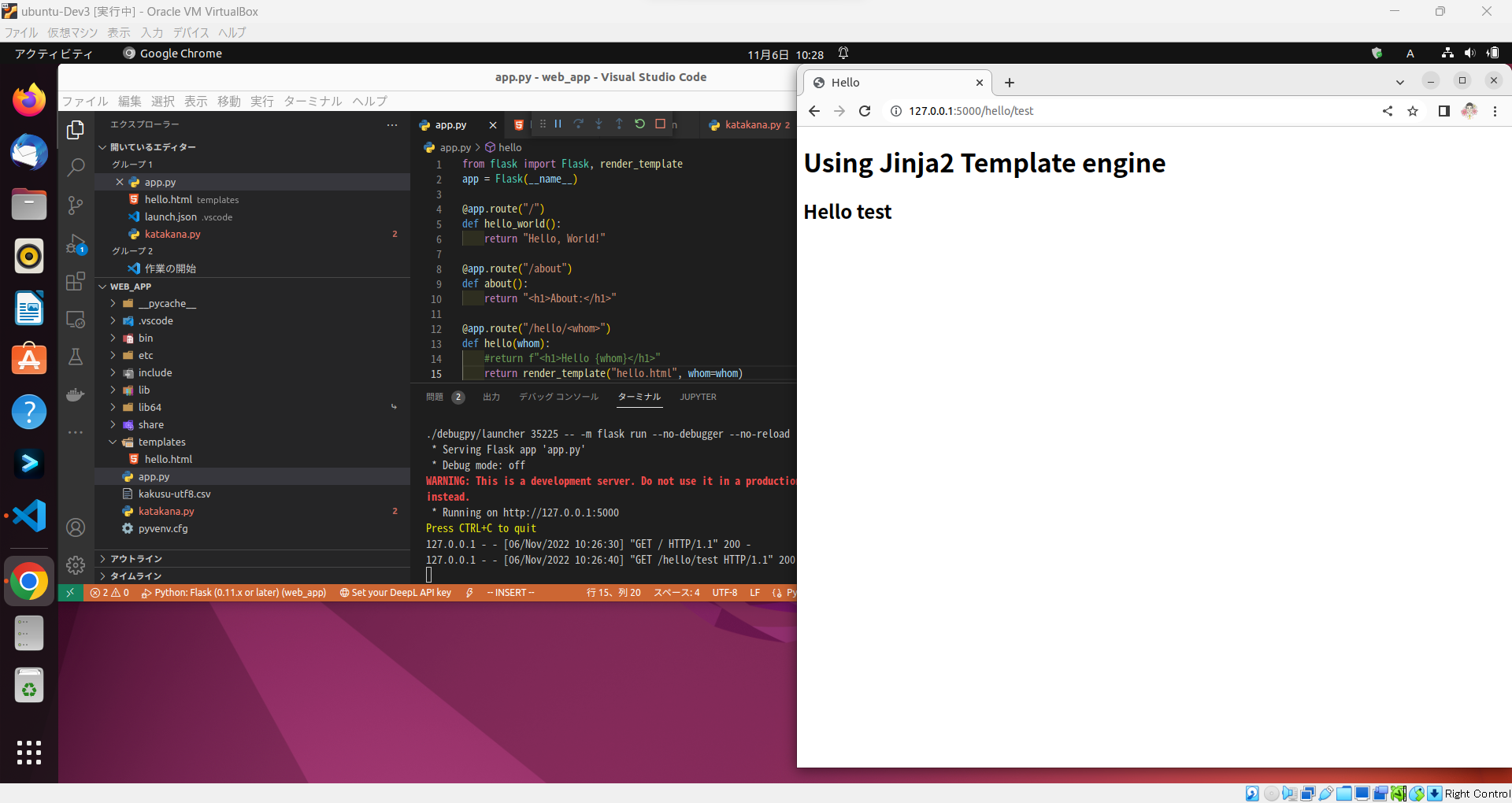1512x803 pixels.
Task: Switch to デバッグ コンソール panel tab
Action: pyautogui.click(x=558, y=397)
